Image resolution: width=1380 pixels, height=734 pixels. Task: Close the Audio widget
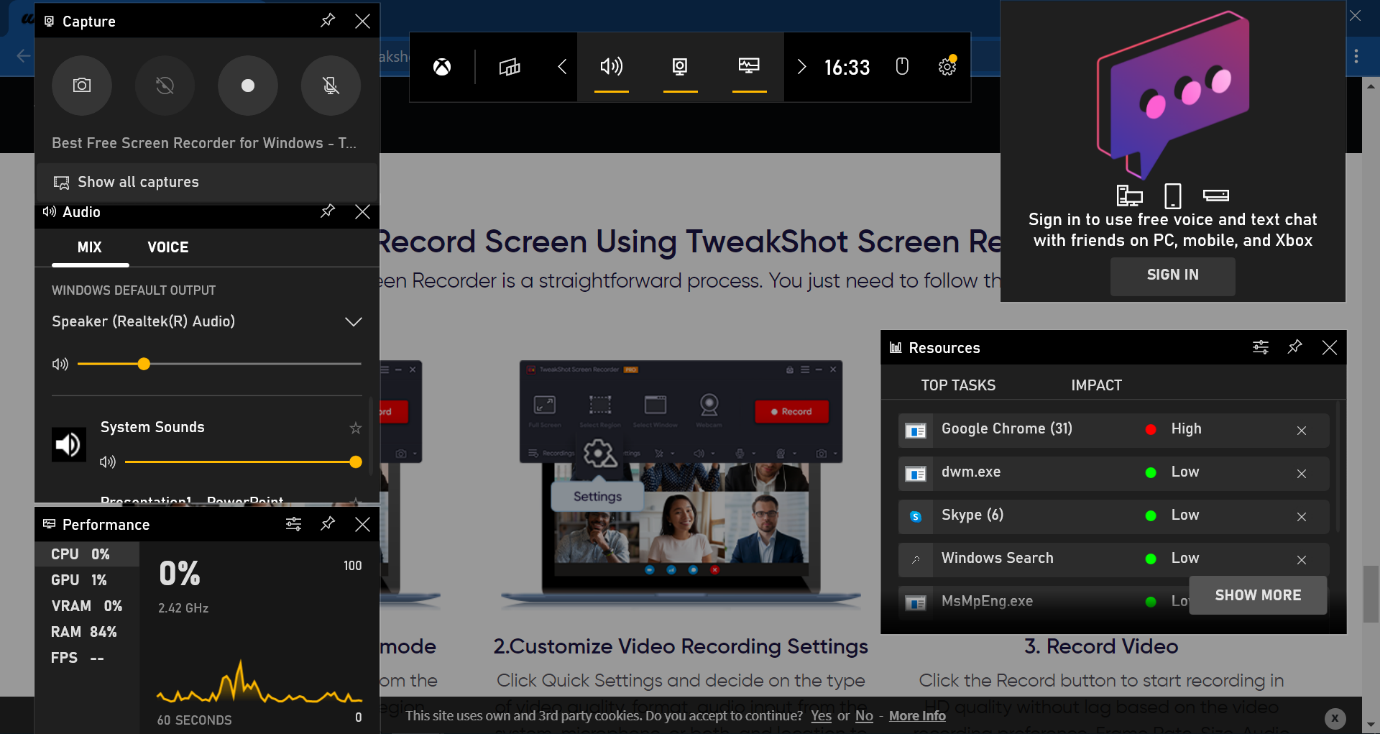[x=362, y=212]
